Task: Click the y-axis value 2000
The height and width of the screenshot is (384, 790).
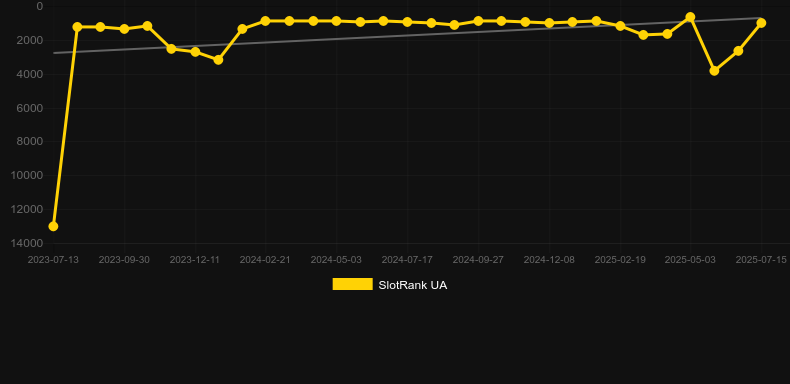Action: click(30, 40)
